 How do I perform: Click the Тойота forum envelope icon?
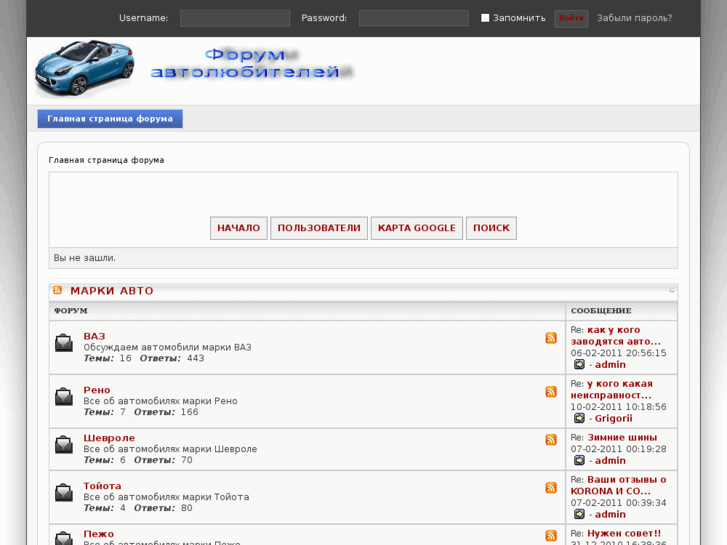pos(64,493)
